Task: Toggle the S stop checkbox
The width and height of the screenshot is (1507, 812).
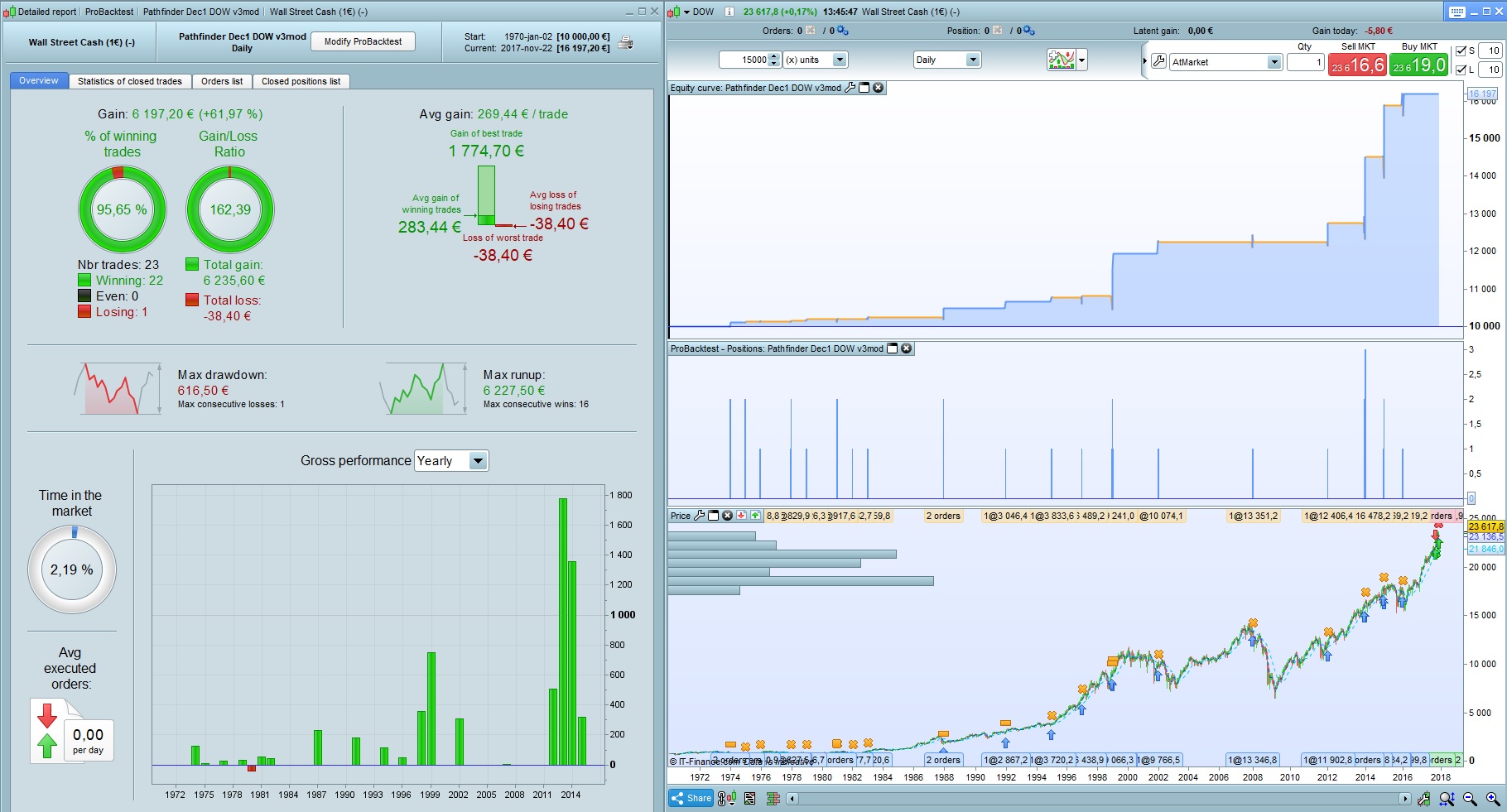Action: click(x=1461, y=50)
